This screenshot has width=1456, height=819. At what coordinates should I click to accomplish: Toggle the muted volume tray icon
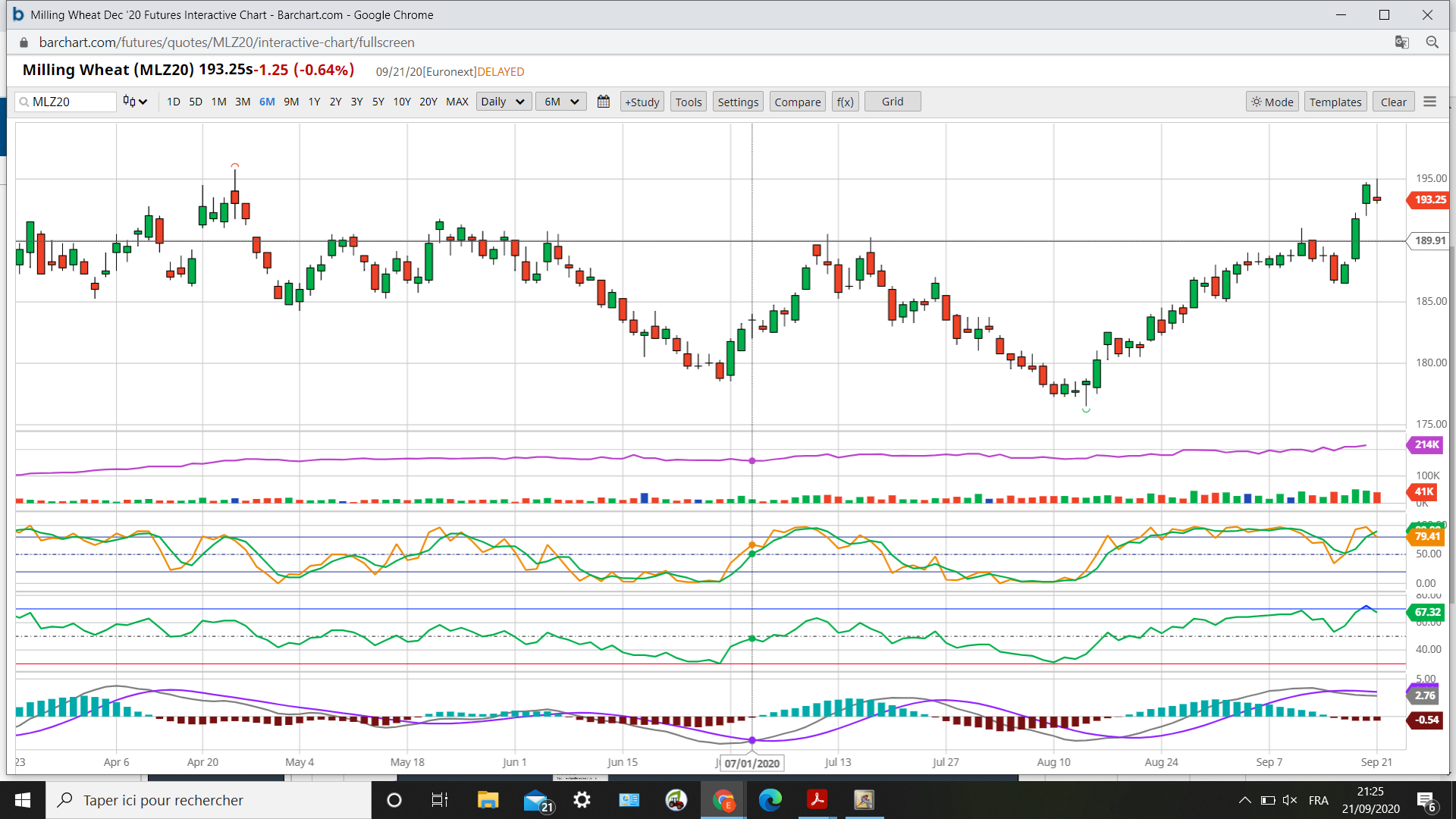(1289, 800)
